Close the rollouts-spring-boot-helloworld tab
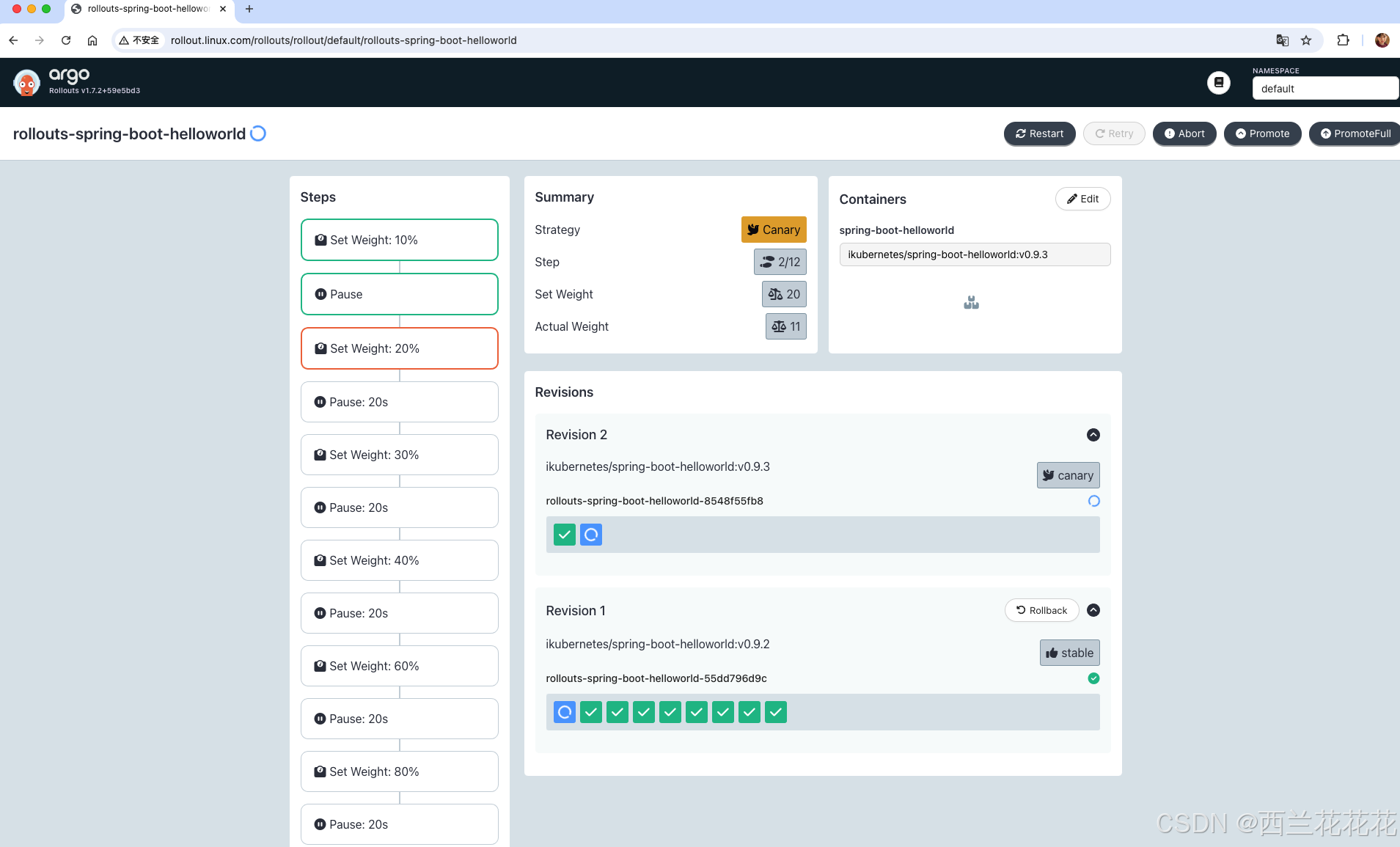 click(x=223, y=9)
